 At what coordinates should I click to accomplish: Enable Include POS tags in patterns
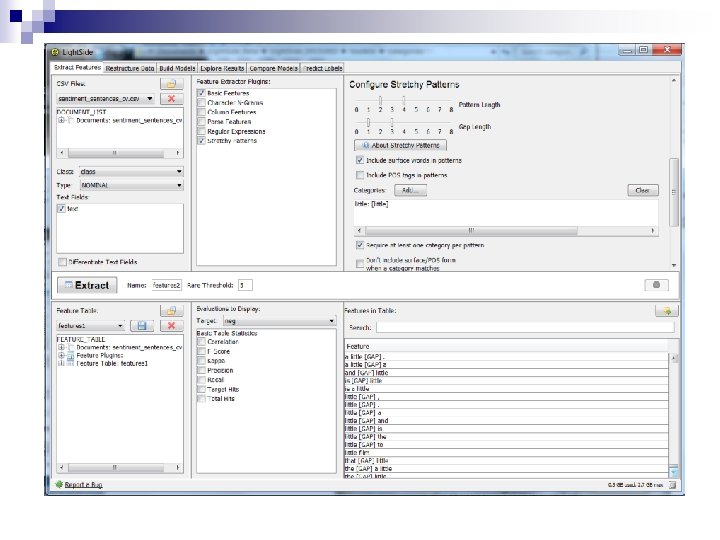coord(360,175)
